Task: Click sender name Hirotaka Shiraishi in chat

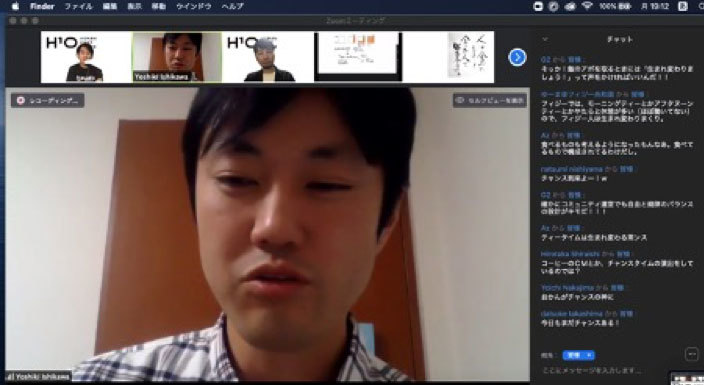Action: (x=570, y=254)
